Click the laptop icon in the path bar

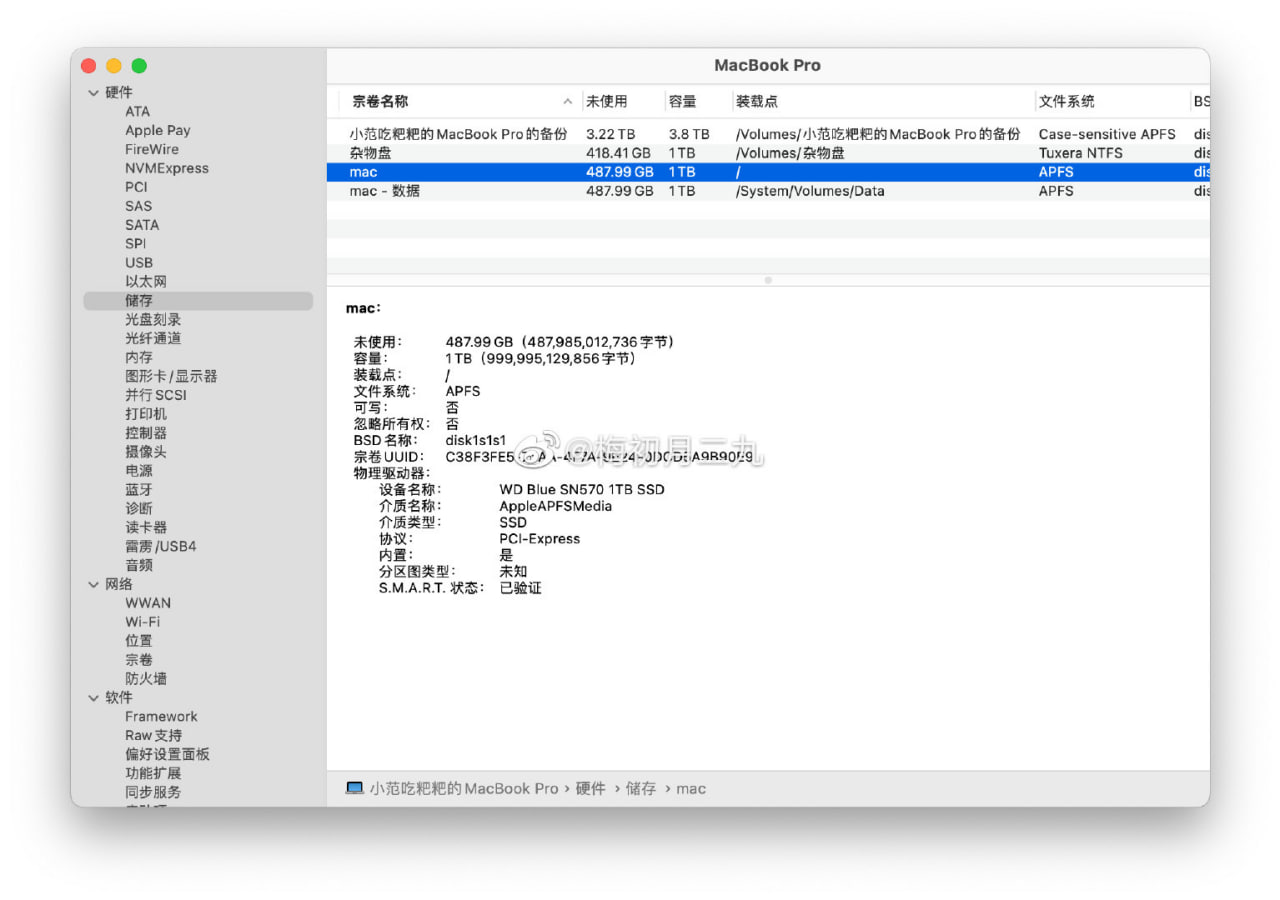(354, 788)
